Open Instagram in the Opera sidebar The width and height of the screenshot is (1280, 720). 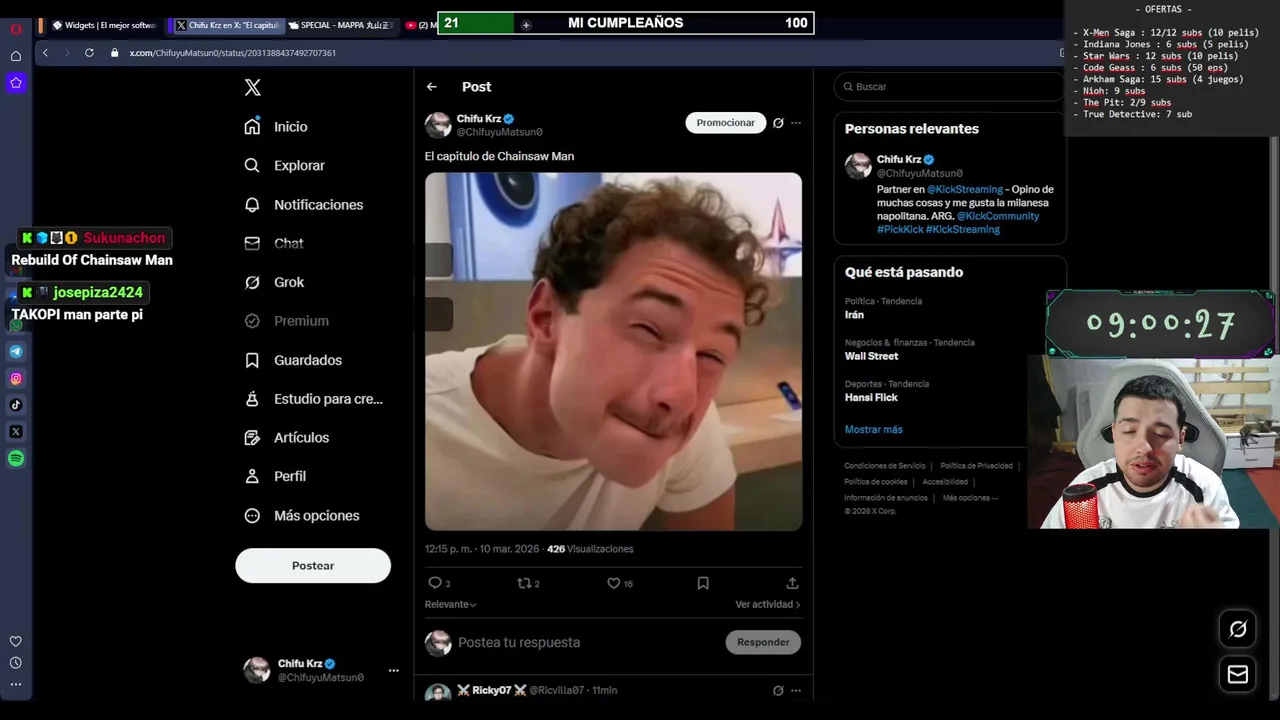[x=16, y=379]
